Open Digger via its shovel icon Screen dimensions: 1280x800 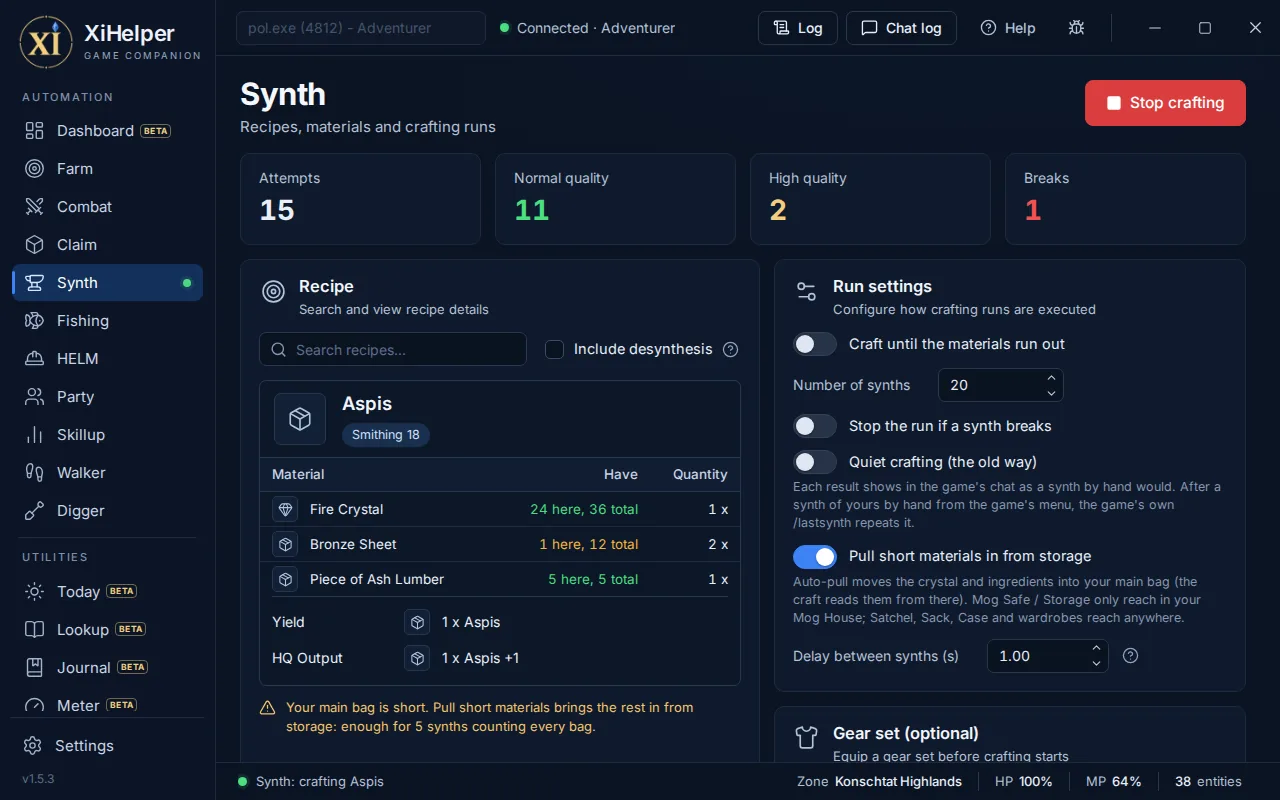35,511
